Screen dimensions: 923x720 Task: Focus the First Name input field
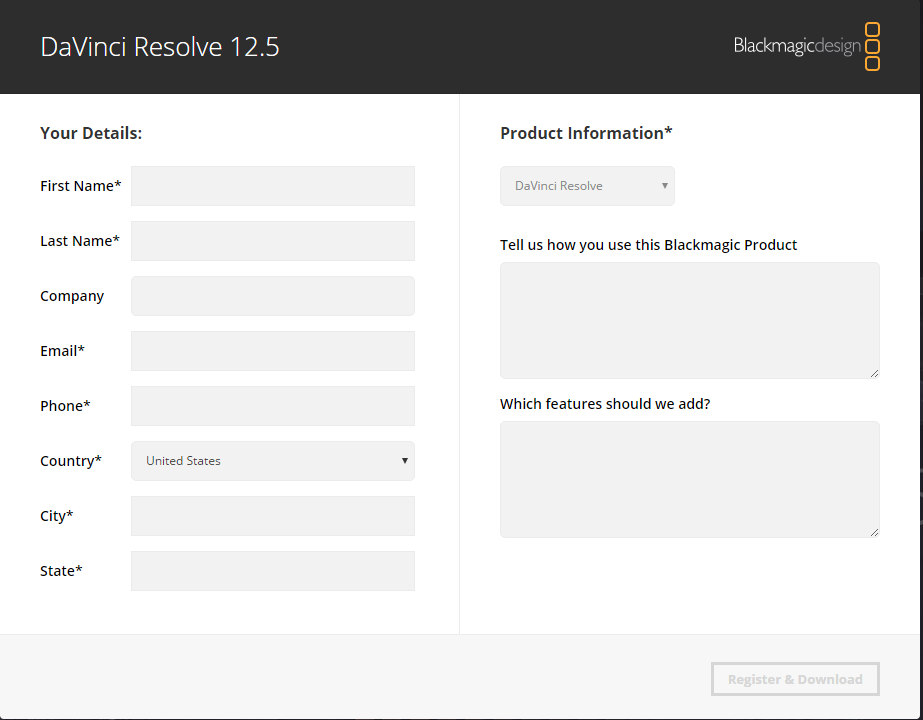(x=272, y=186)
